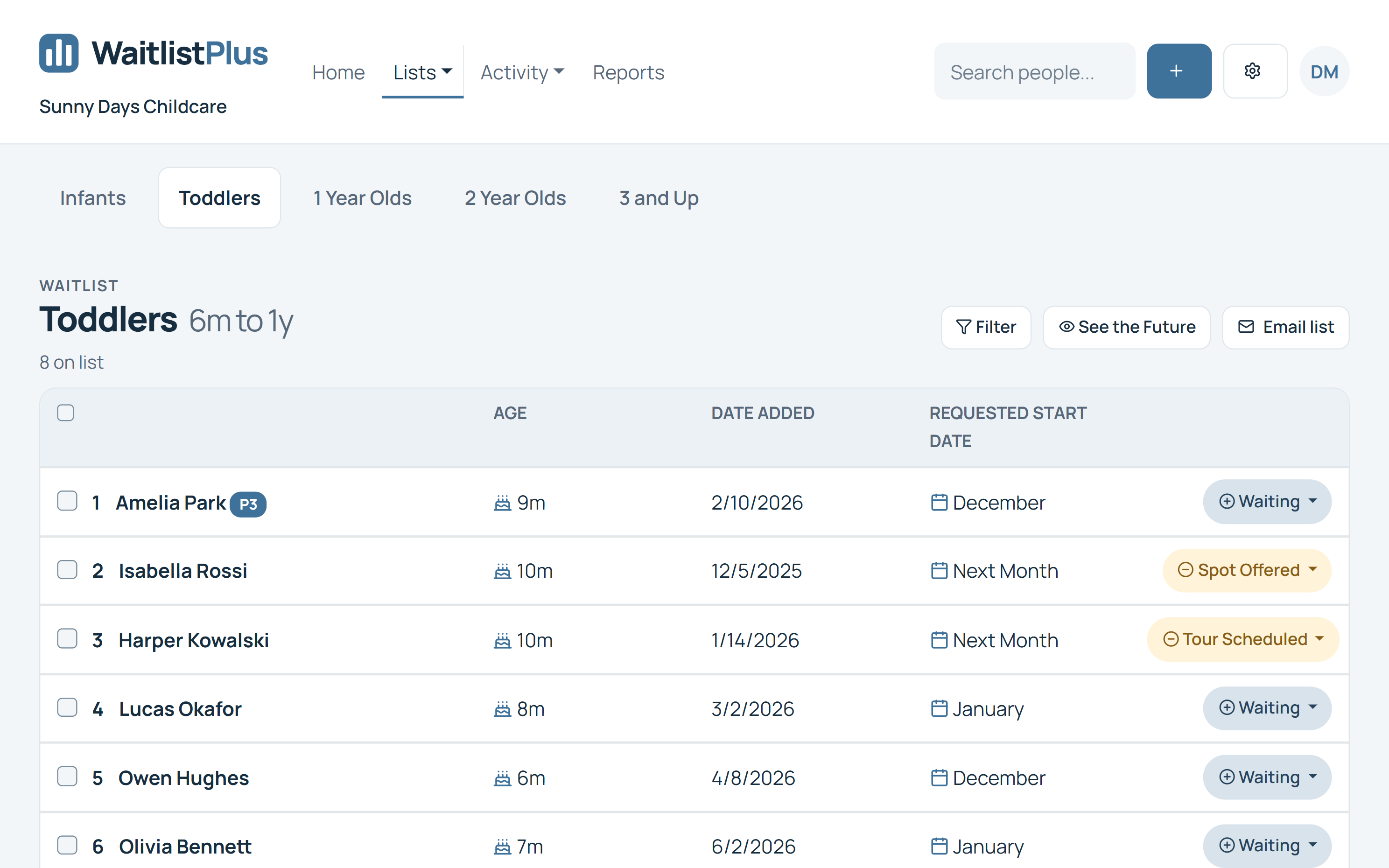Click the Search people input field
Image resolution: width=1389 pixels, height=868 pixels.
tap(1034, 72)
